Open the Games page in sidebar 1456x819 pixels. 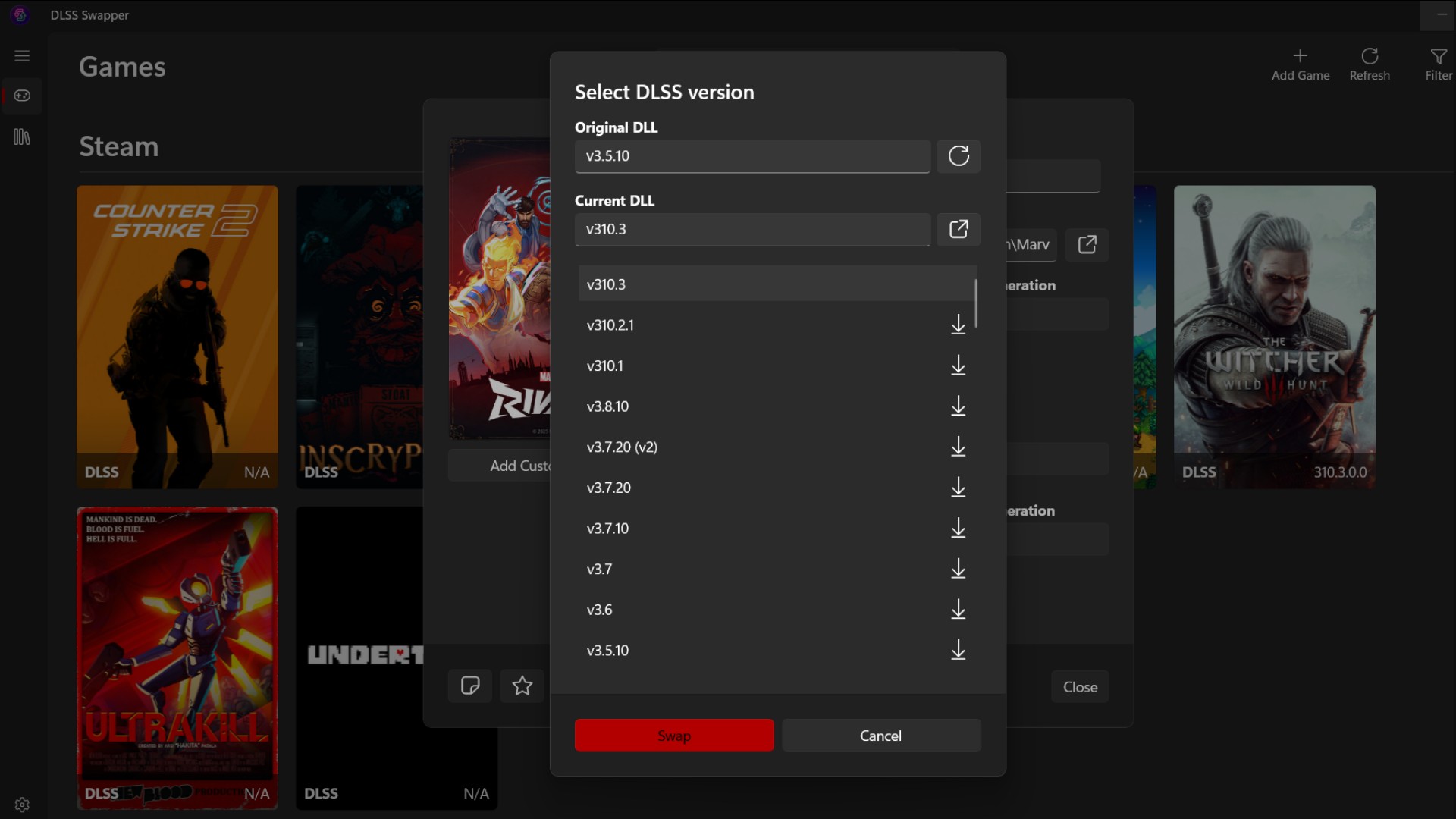pyautogui.click(x=22, y=96)
